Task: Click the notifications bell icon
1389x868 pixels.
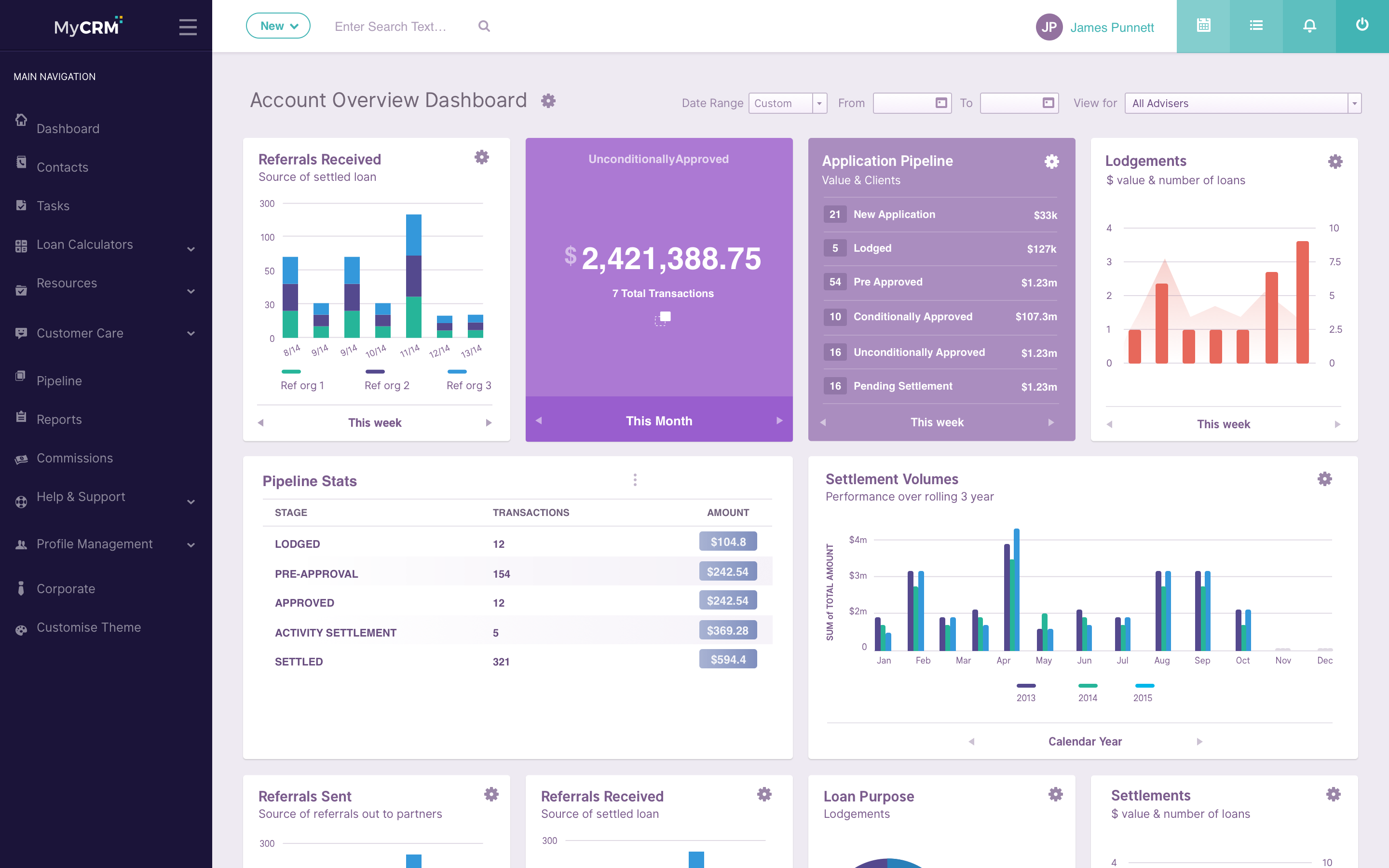Action: (x=1309, y=26)
